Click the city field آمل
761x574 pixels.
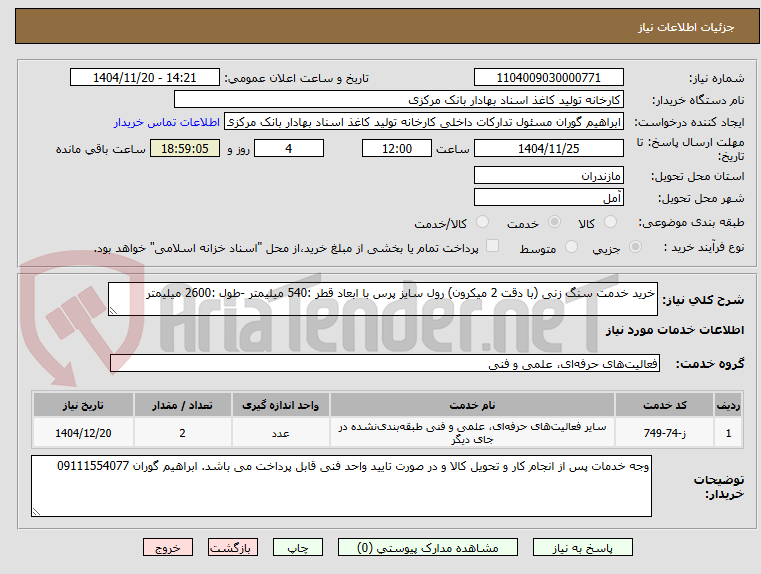(x=548, y=197)
